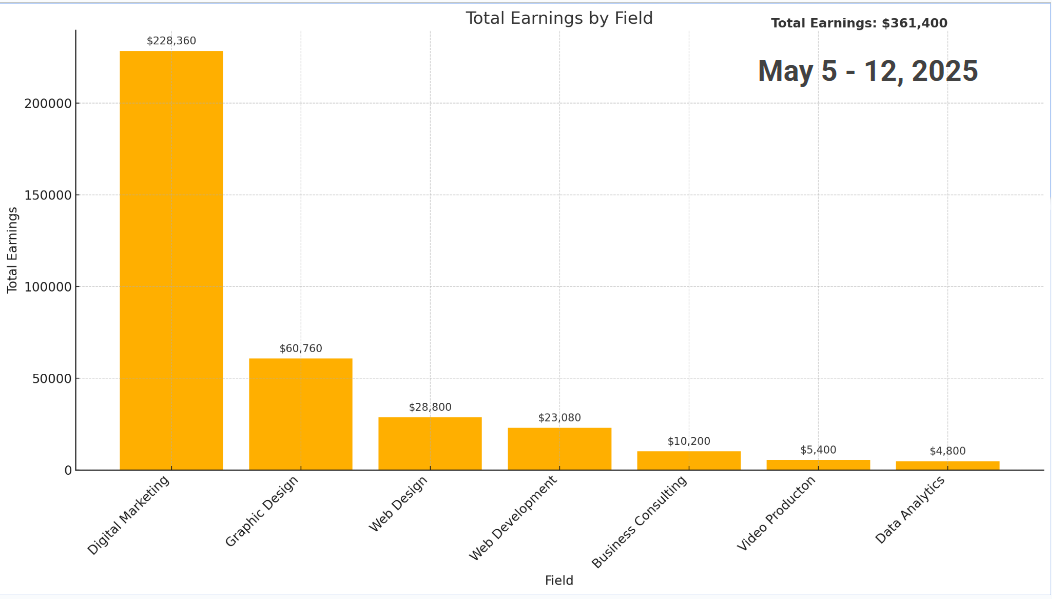The height and width of the screenshot is (599, 1052).
Task: Click the Digital Marketing axis label
Action: coord(129,515)
